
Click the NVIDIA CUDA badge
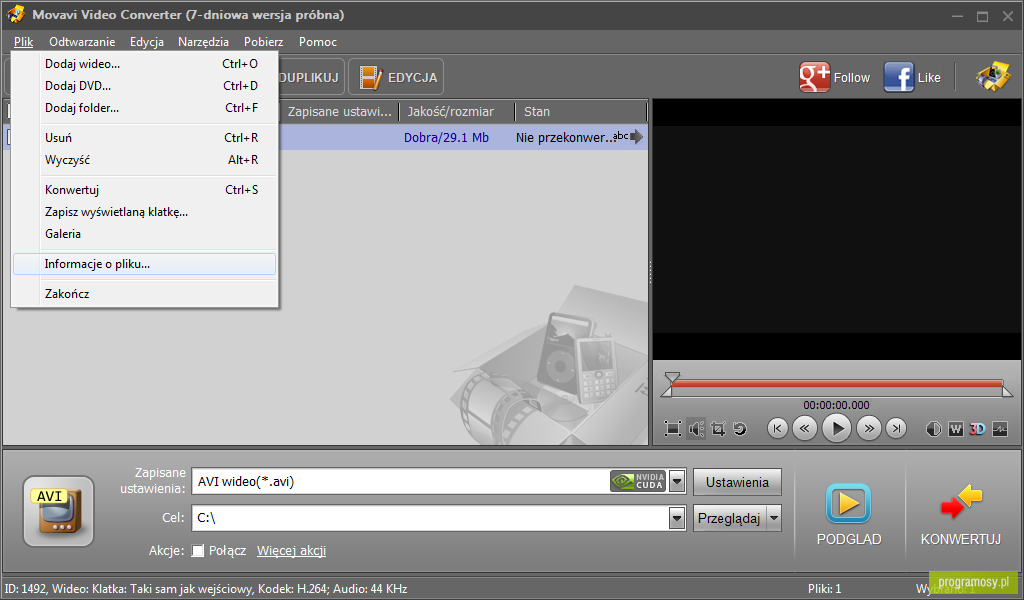(638, 481)
